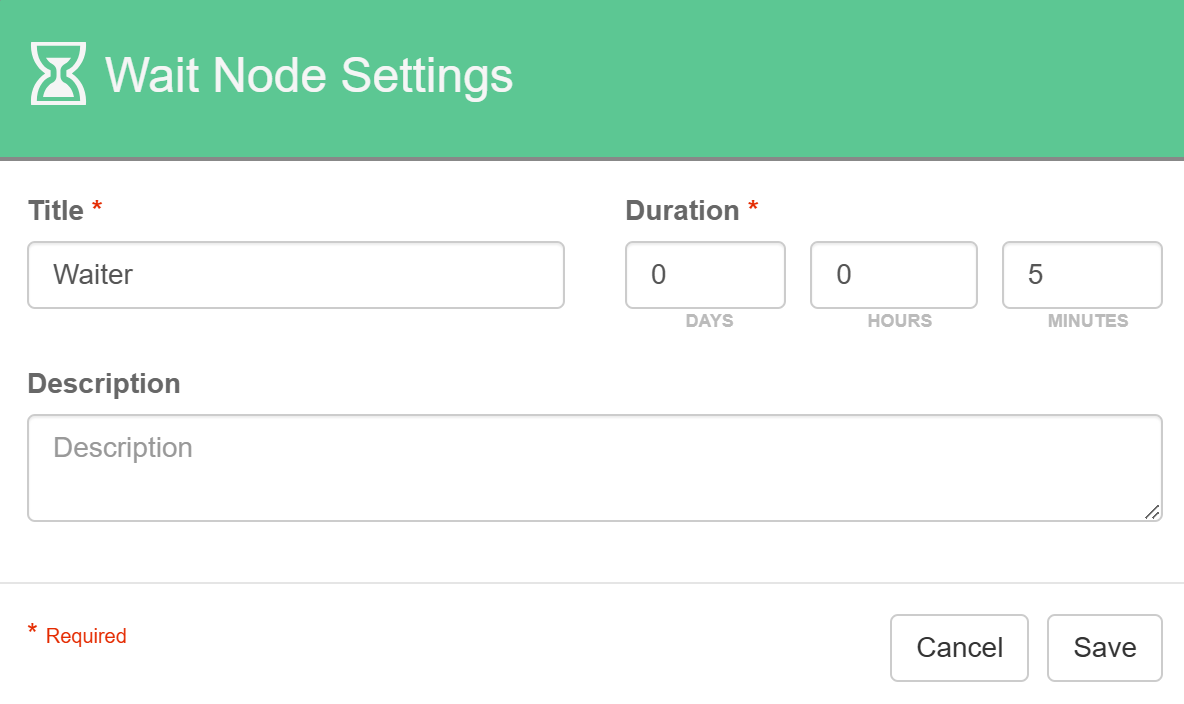Click the asterisk before the Required note
Image resolution: width=1184 pixels, height=704 pixels.
(x=32, y=632)
